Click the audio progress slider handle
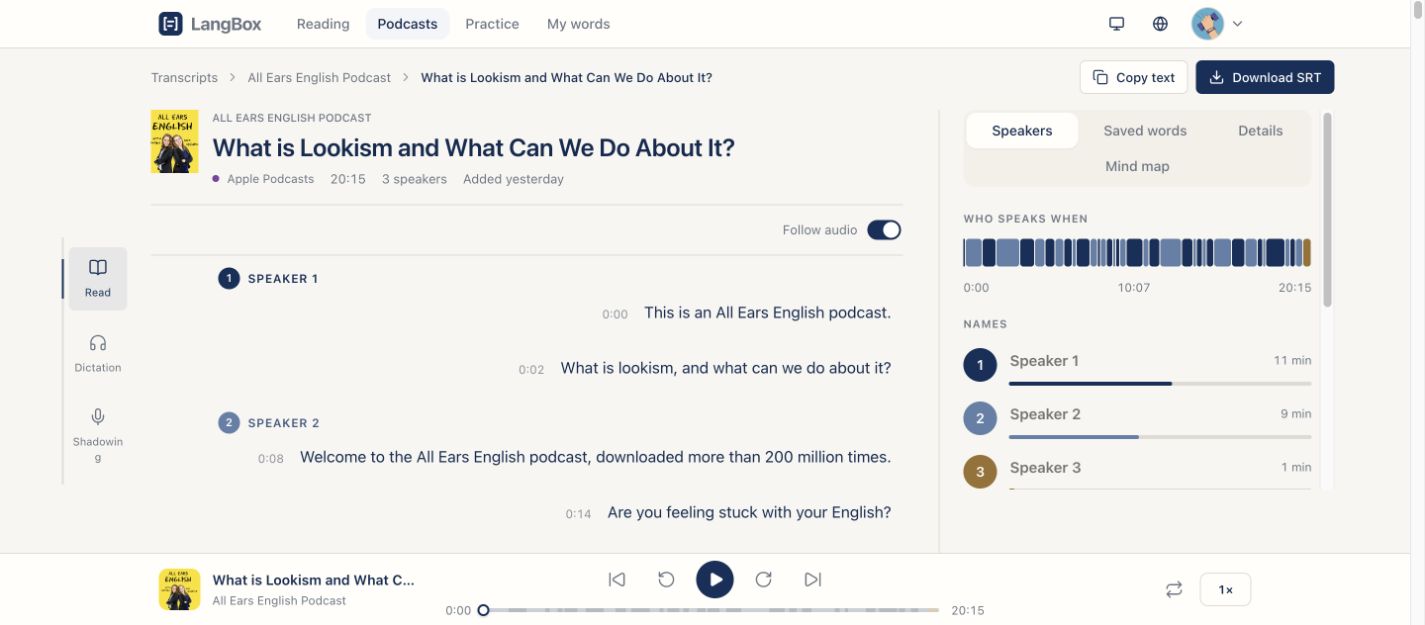Viewport: 1425px width, 625px height. click(x=483, y=610)
